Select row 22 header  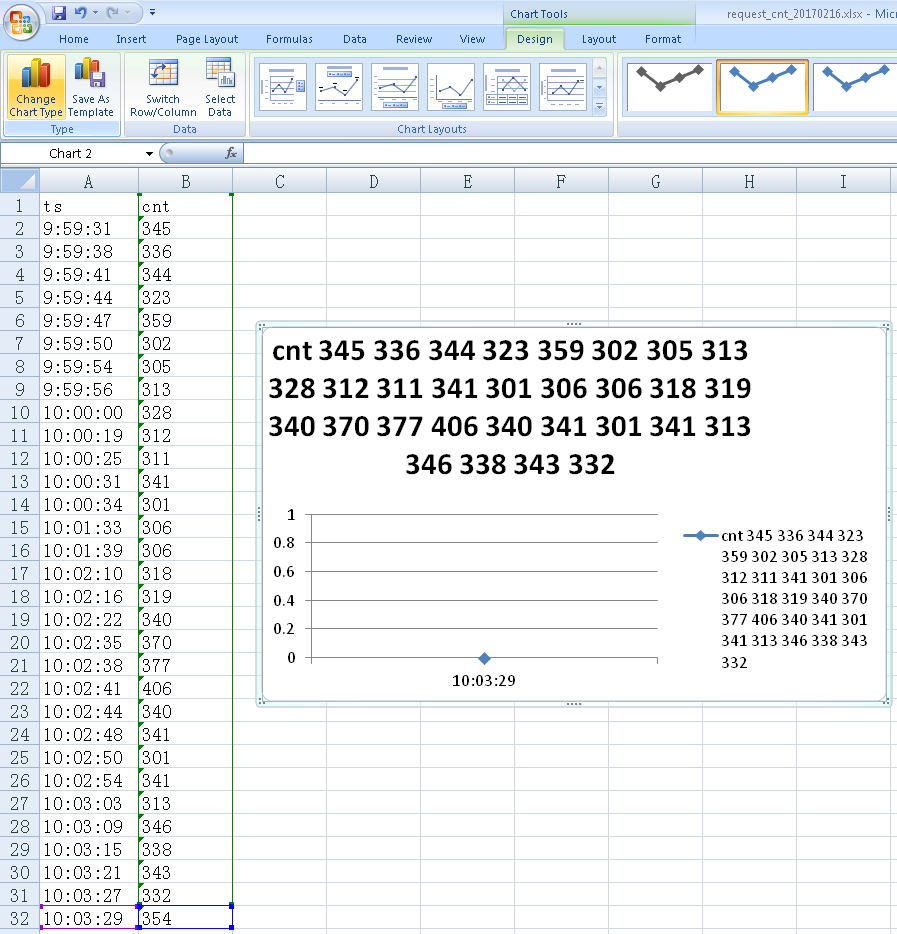pyautogui.click(x=20, y=689)
